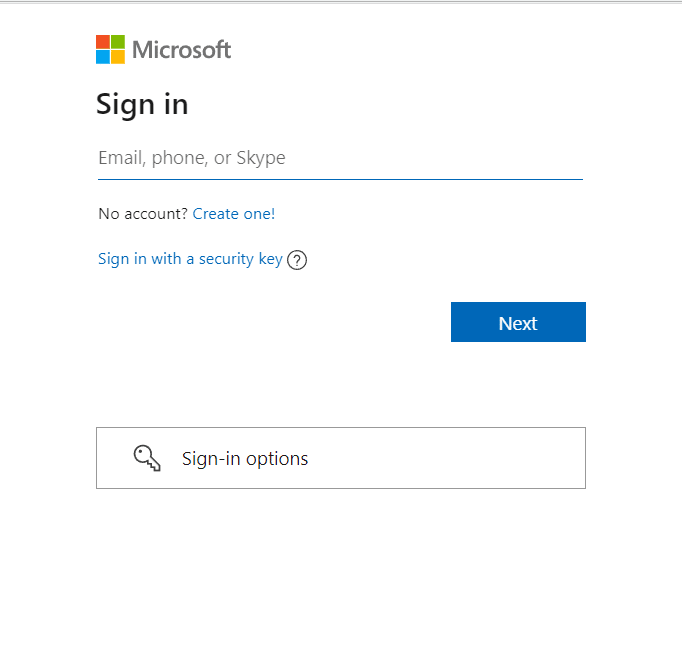Open the Sign-in options label

(x=245, y=459)
